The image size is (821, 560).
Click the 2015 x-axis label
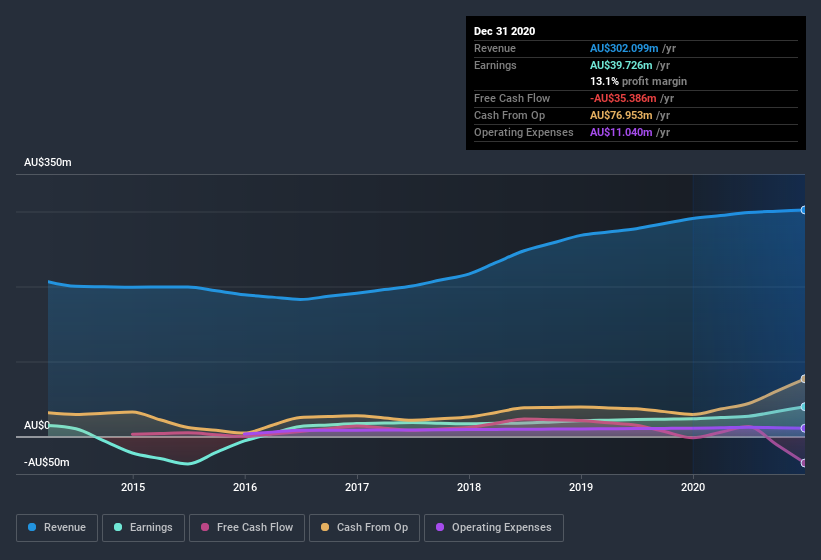(x=133, y=487)
